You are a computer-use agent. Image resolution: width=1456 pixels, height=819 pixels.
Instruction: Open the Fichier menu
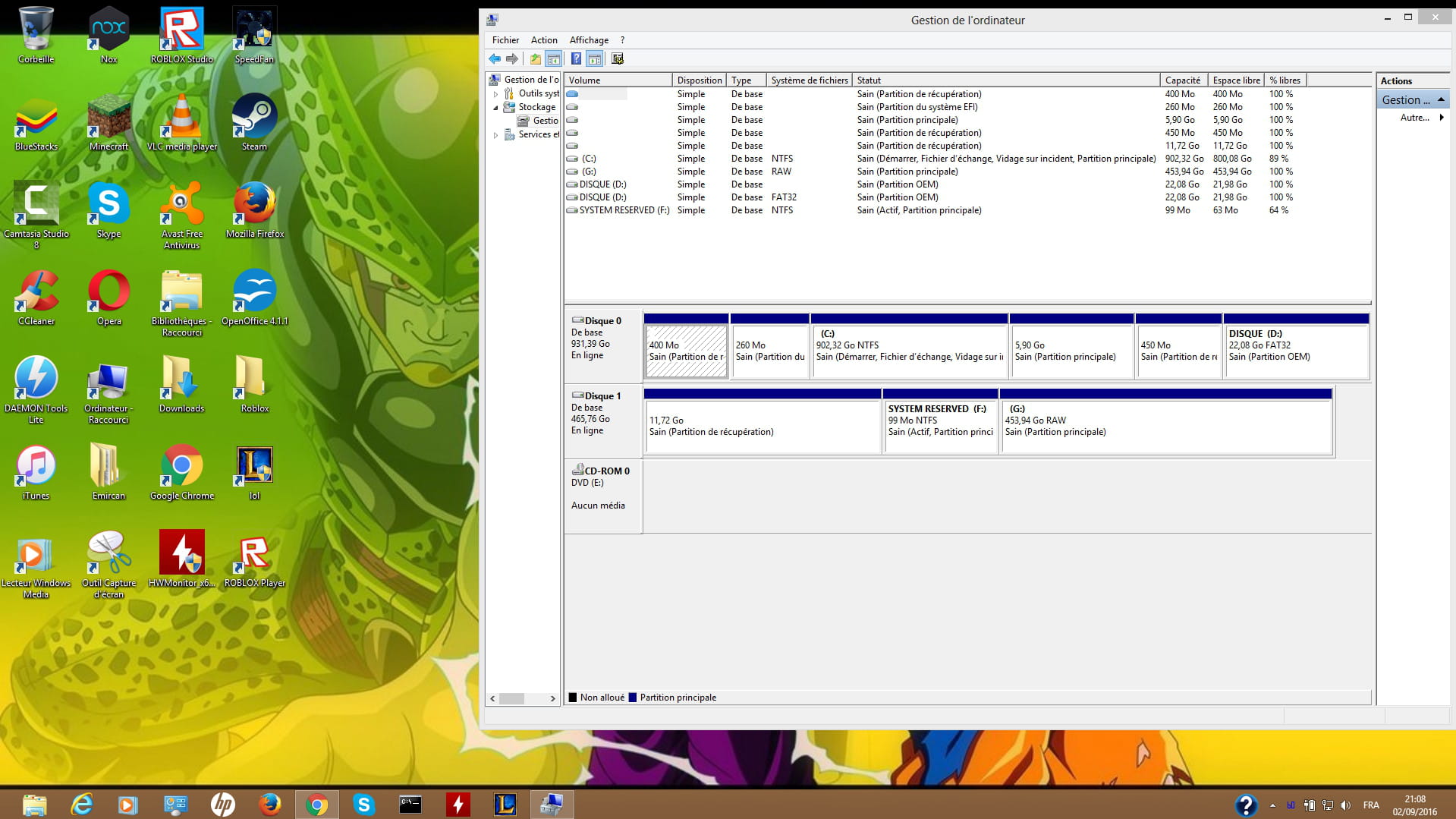(505, 40)
